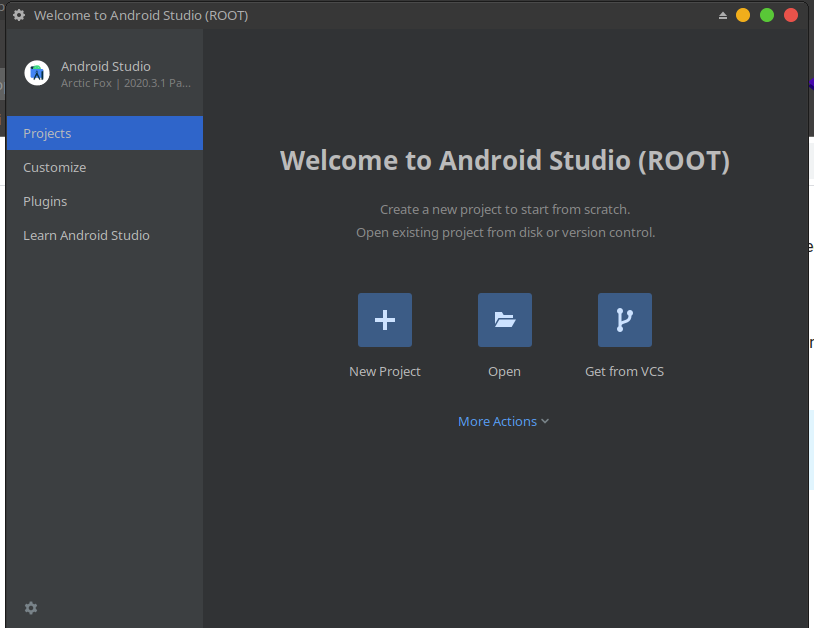Click the New Project label
The width and height of the screenshot is (814, 628).
click(385, 372)
